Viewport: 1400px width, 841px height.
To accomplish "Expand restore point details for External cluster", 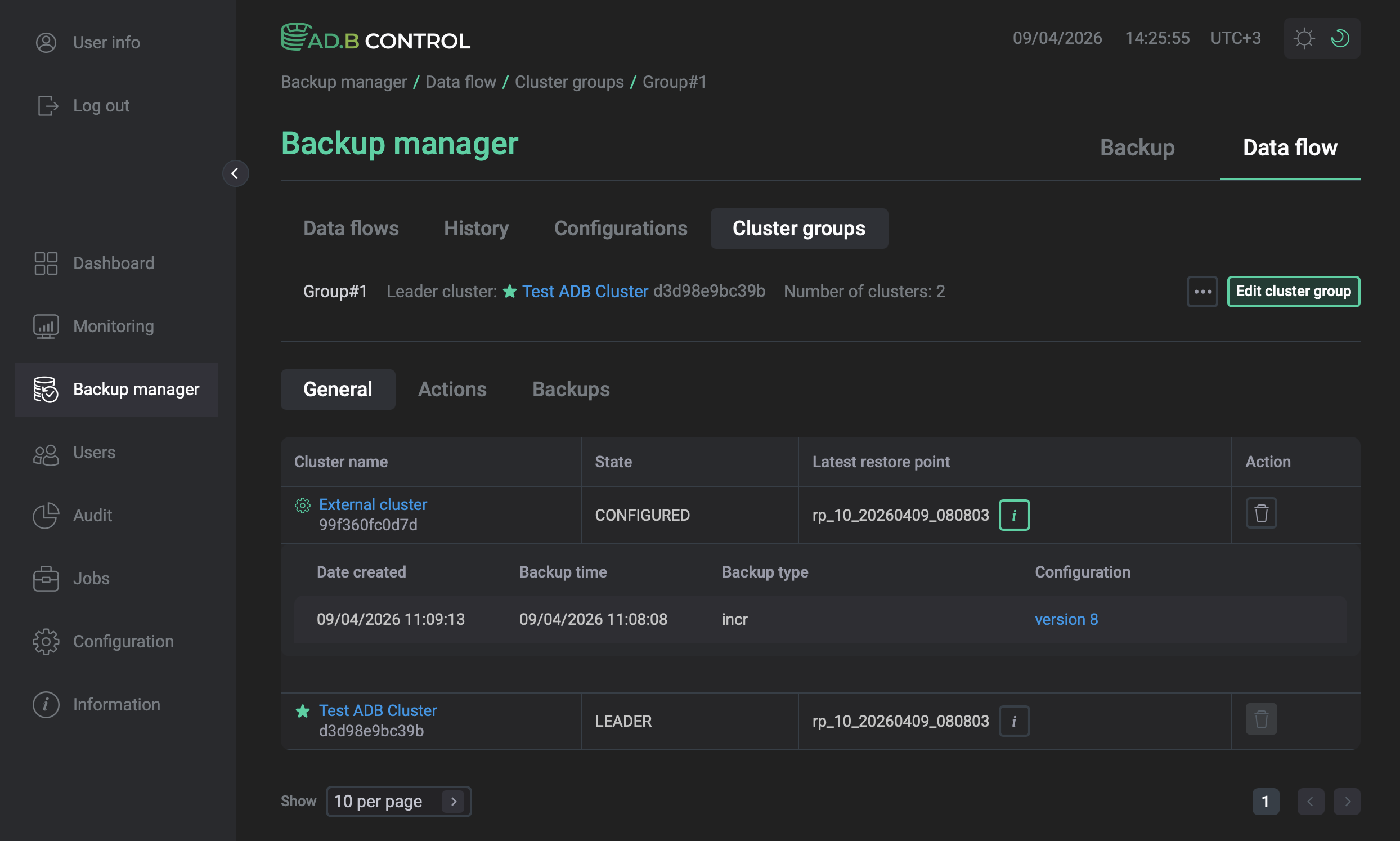I will coord(1013,515).
